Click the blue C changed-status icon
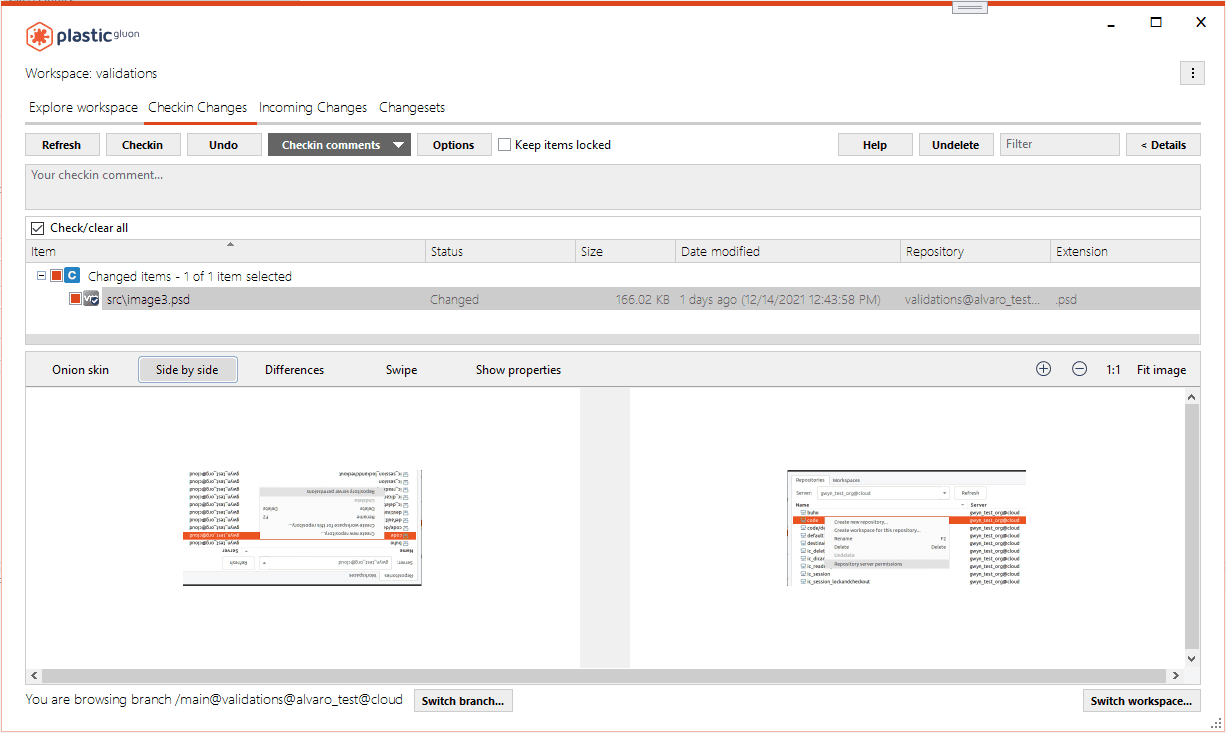The height and width of the screenshot is (733, 1226). click(x=71, y=276)
